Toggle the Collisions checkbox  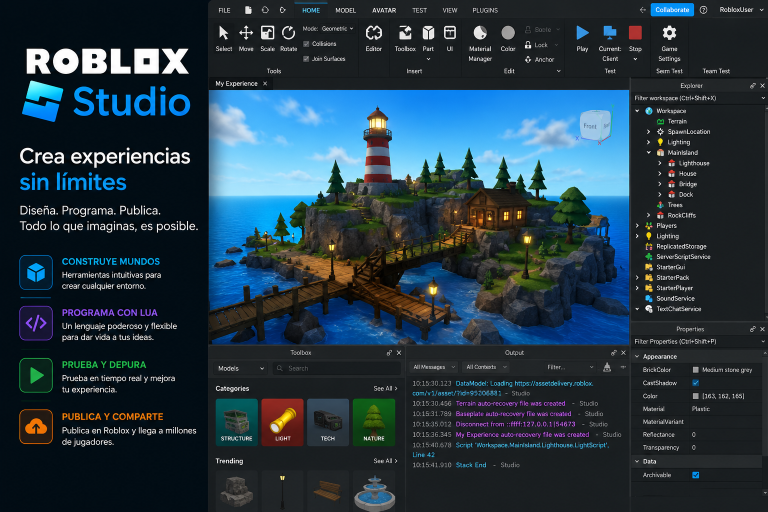click(306, 44)
